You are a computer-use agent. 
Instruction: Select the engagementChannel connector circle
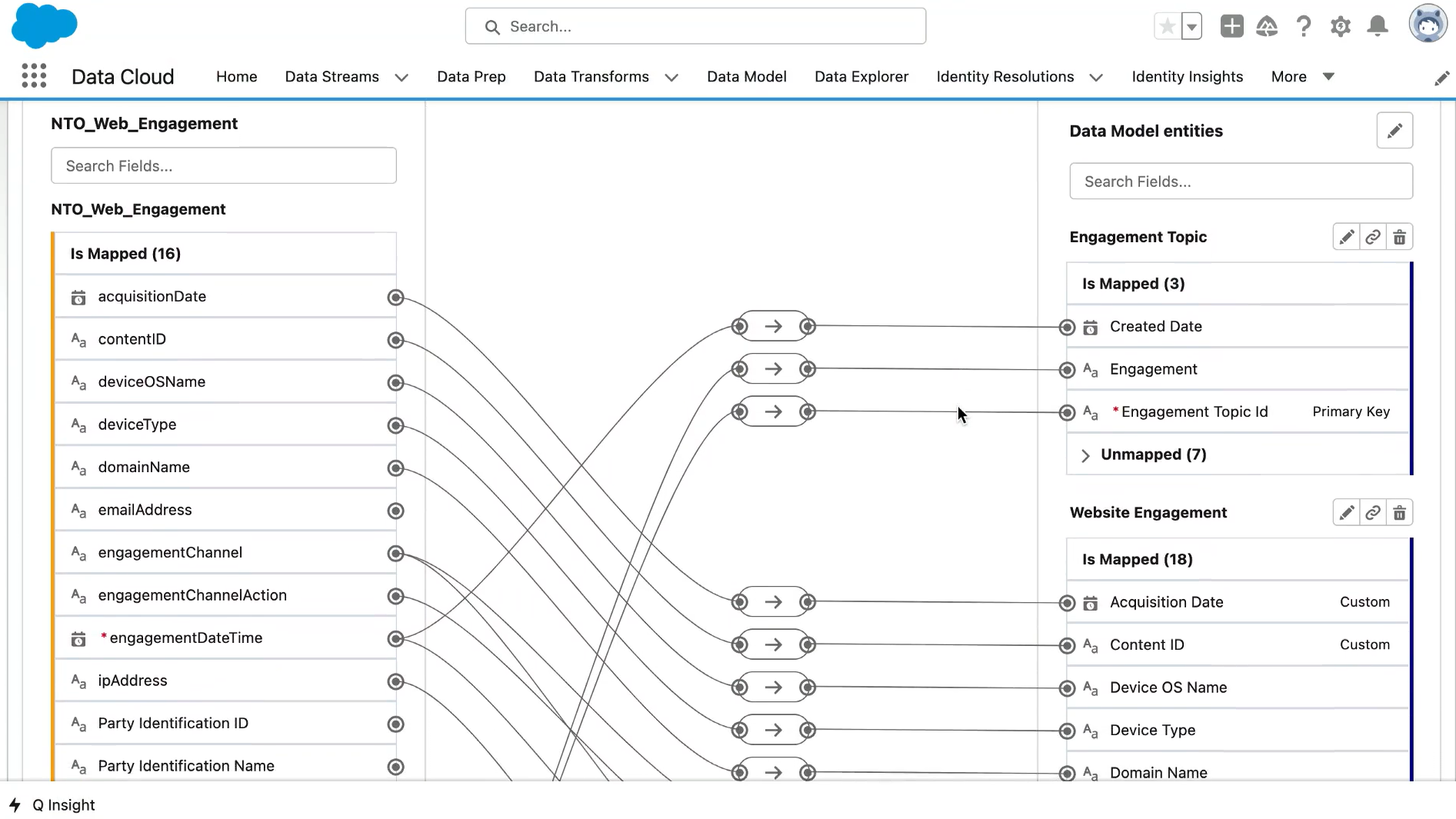(395, 554)
